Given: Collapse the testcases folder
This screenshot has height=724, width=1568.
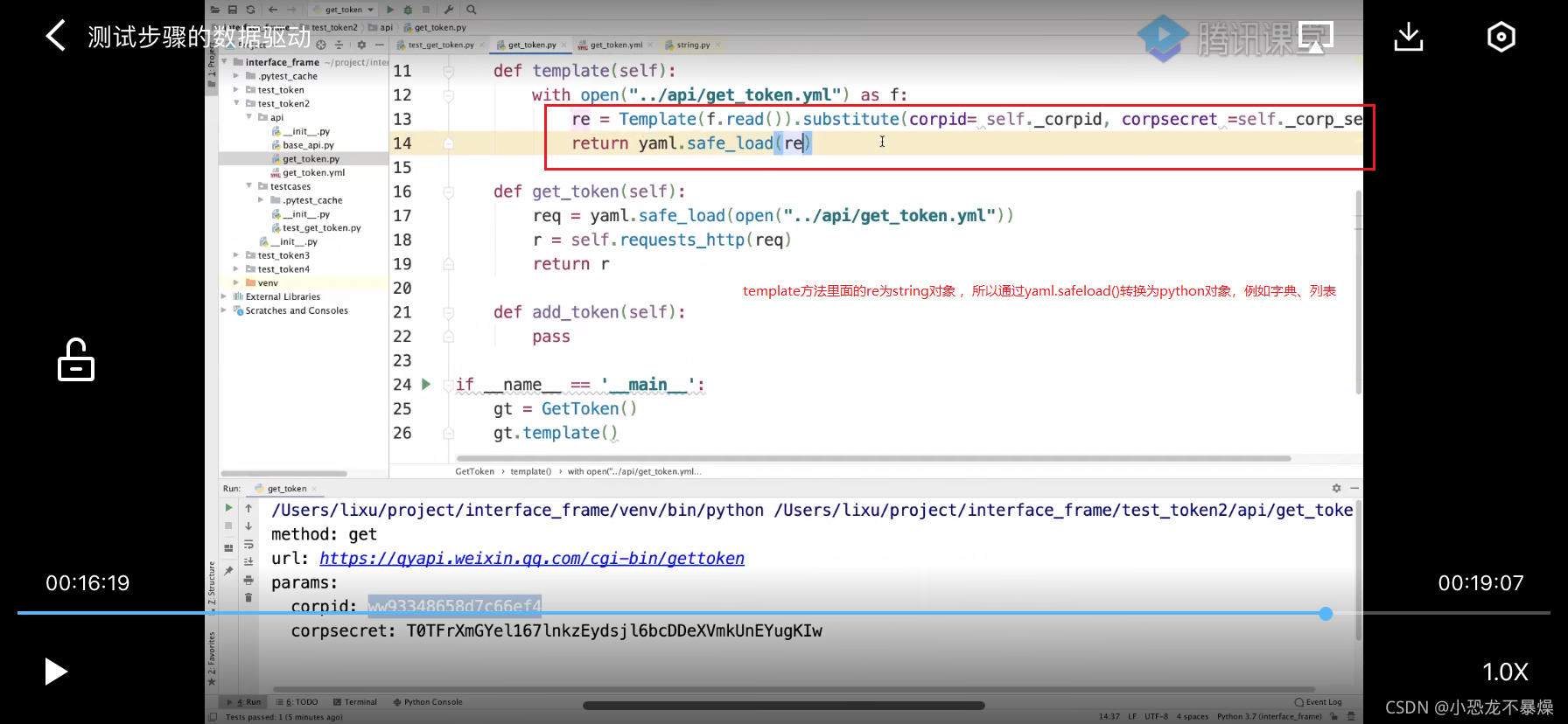Looking at the screenshot, I should (x=248, y=186).
